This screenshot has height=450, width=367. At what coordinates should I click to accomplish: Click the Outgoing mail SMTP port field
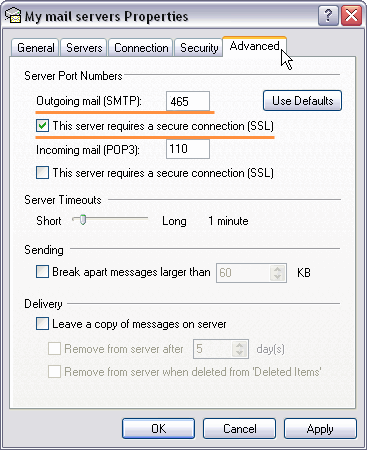click(x=188, y=101)
